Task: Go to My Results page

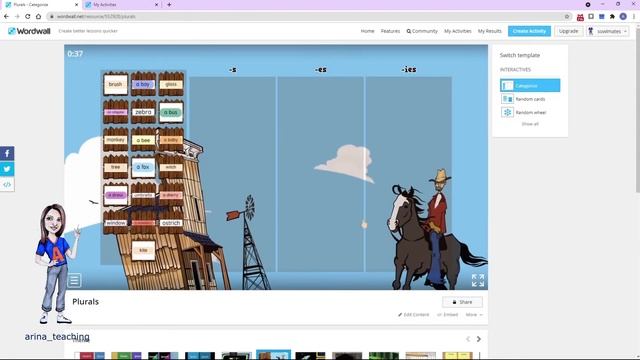Action: [489, 31]
